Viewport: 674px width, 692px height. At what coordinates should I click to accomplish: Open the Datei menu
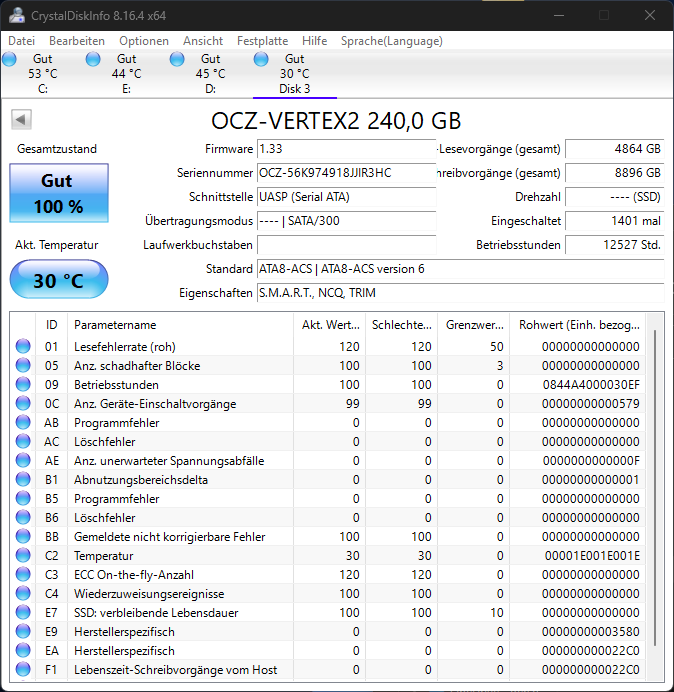(22, 41)
